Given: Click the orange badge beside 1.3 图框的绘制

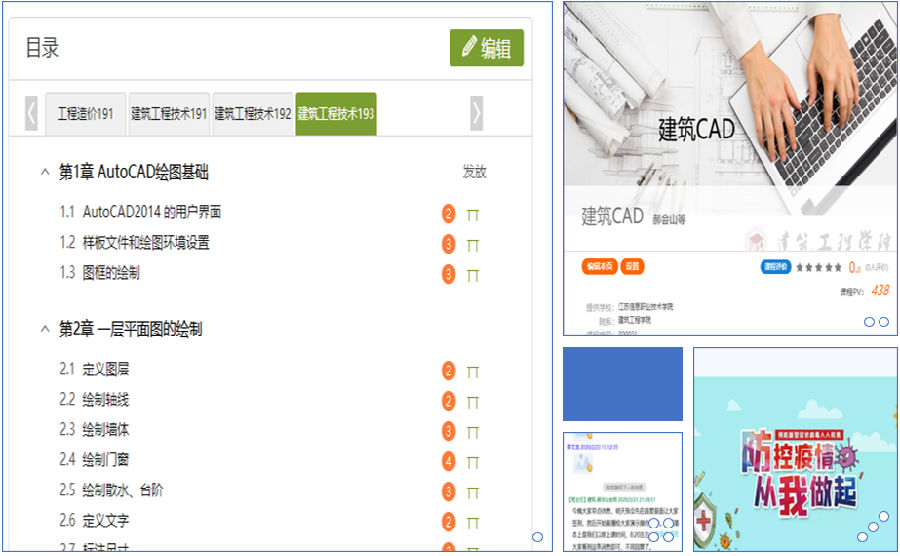Looking at the screenshot, I should [448, 274].
